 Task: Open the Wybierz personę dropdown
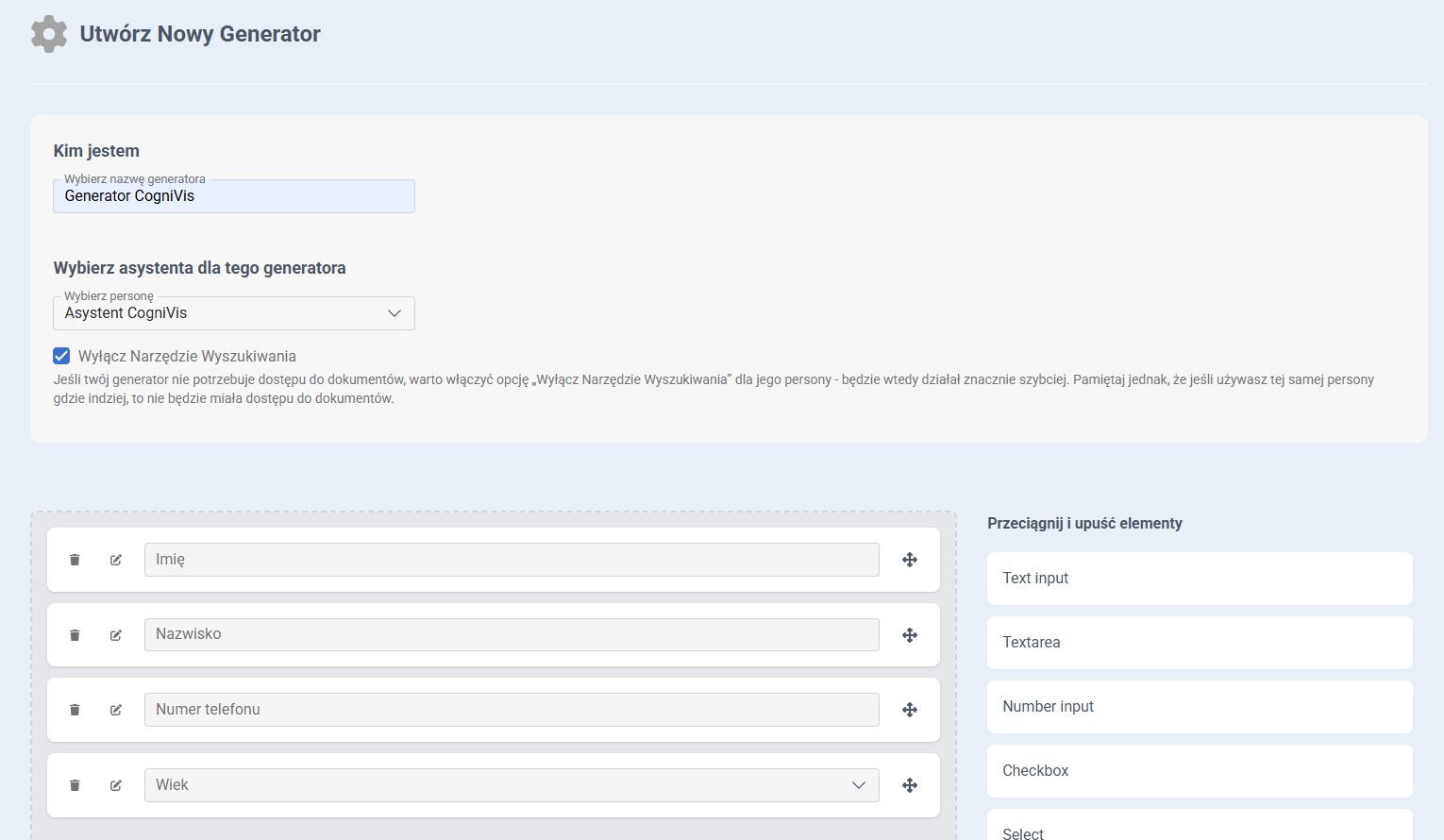click(233, 313)
